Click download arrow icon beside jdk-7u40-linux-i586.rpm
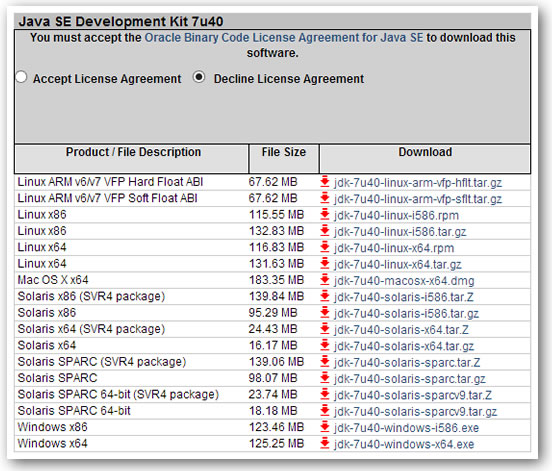 click(x=325, y=214)
